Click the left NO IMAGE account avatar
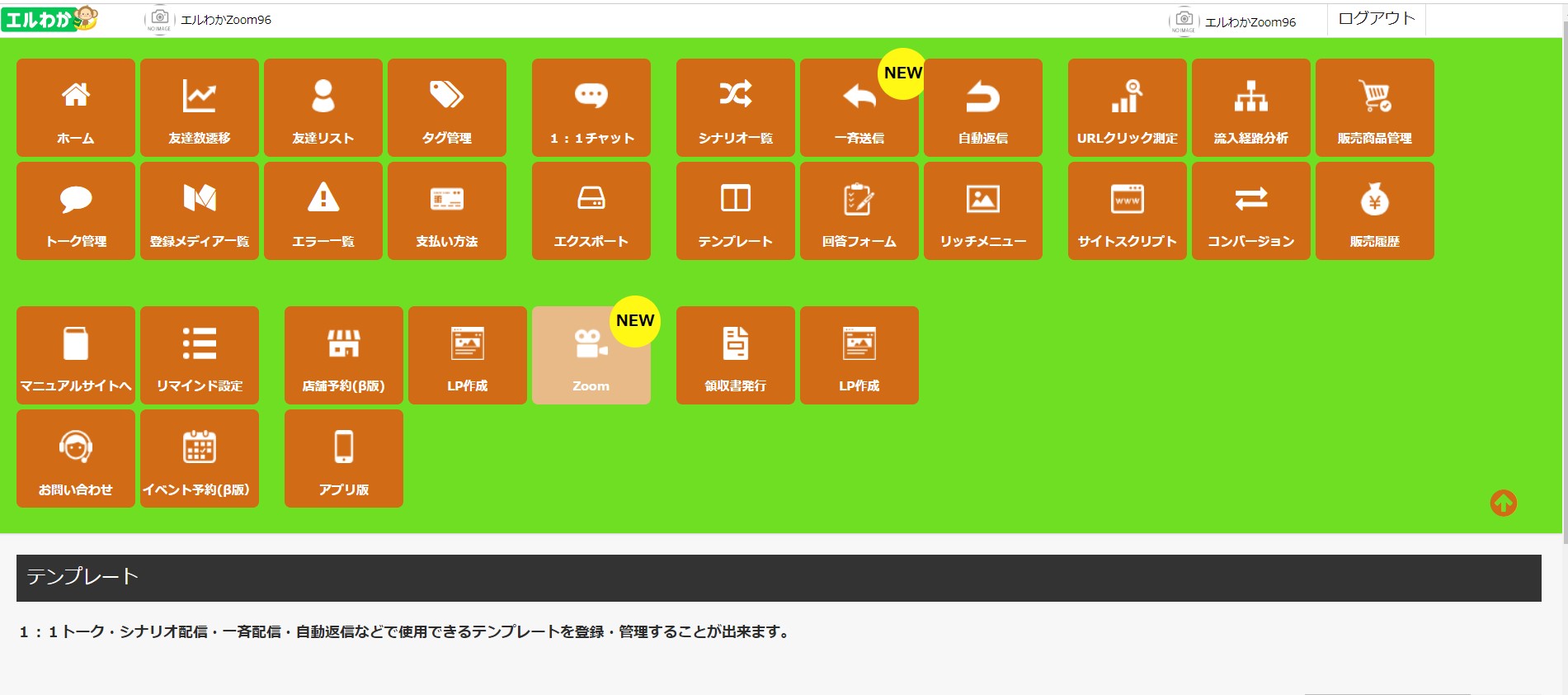The image size is (1568, 695). (x=159, y=20)
